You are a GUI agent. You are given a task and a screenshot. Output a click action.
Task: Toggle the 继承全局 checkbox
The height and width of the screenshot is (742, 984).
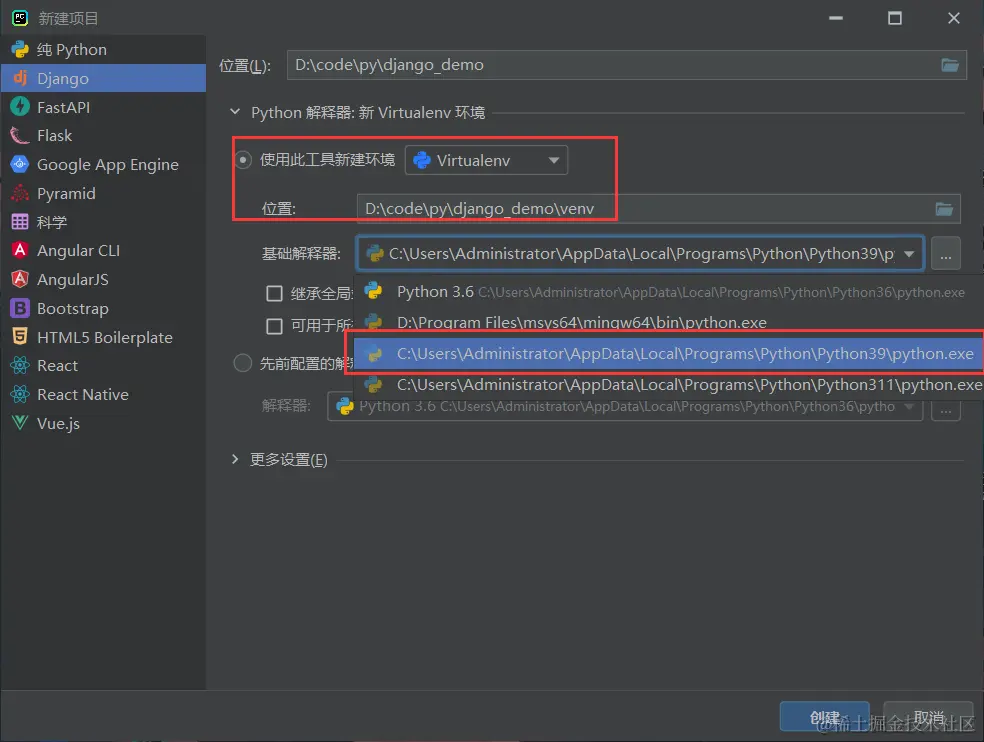point(274,293)
